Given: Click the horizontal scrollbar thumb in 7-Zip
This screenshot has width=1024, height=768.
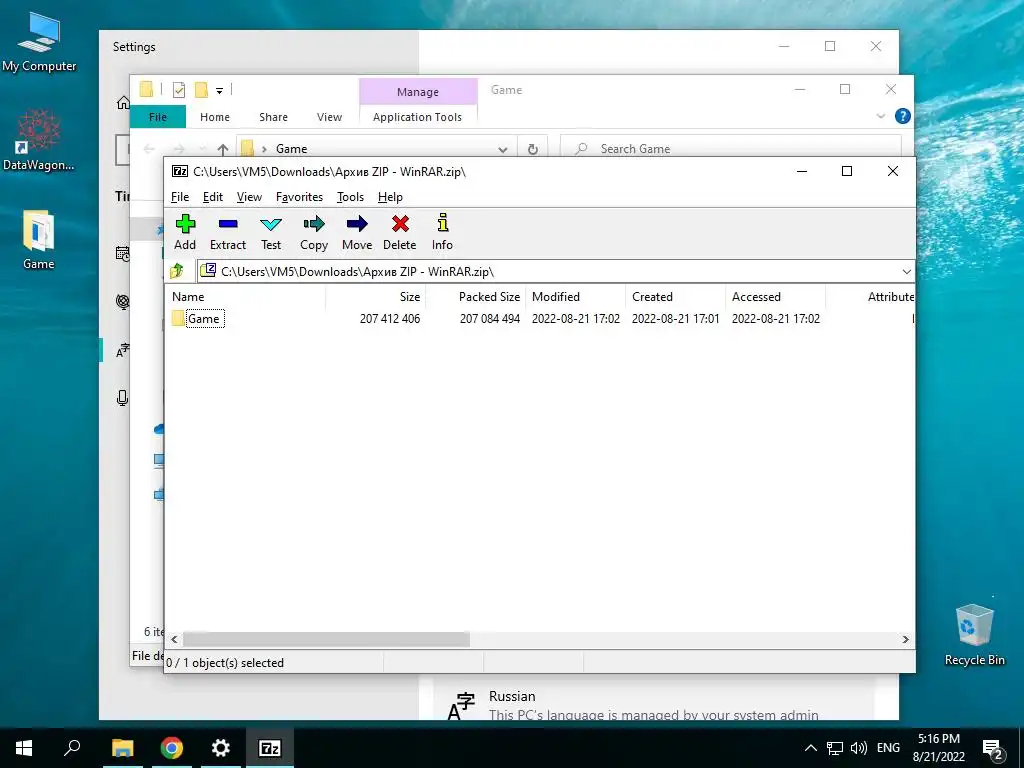Looking at the screenshot, I should coord(326,639).
